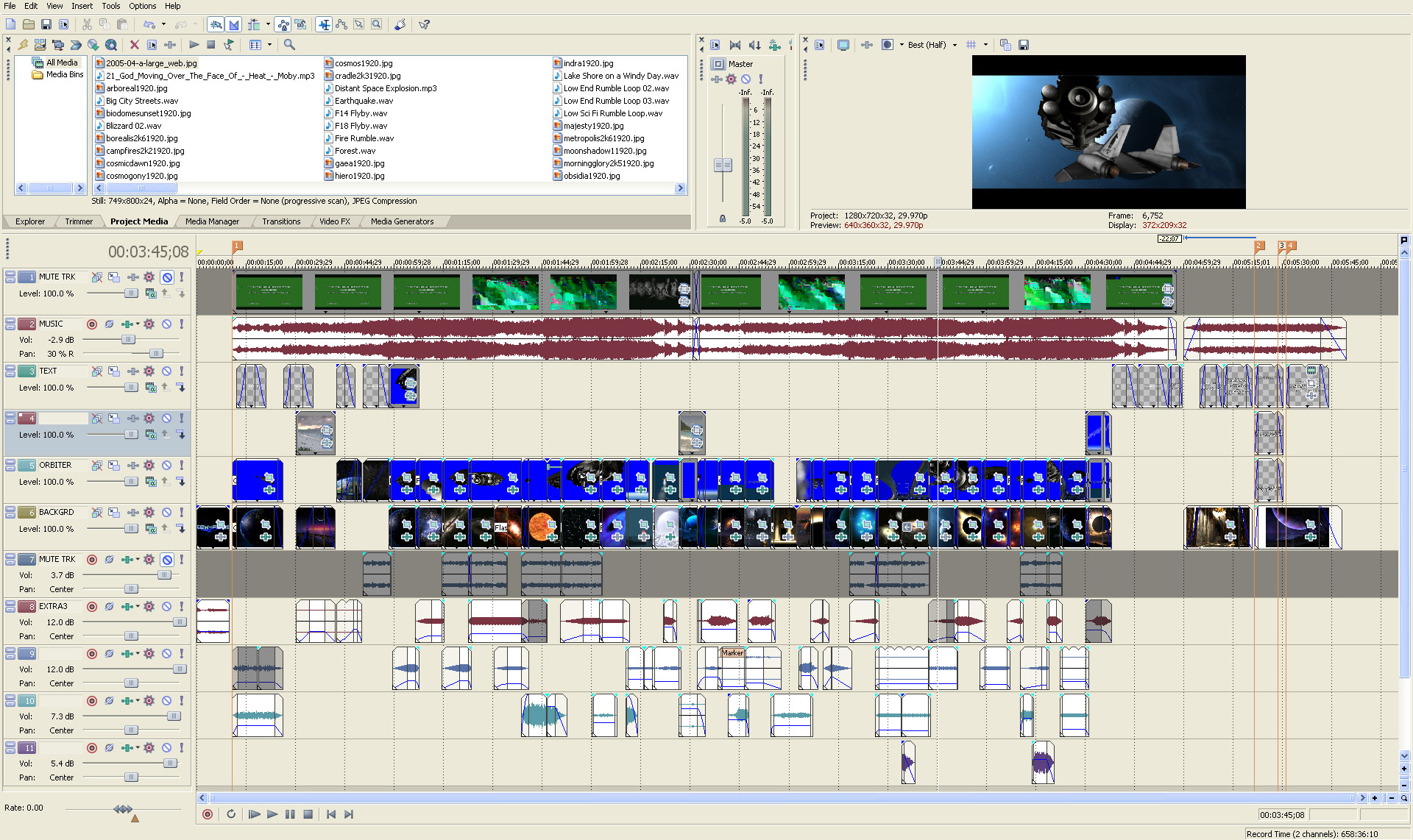Viewport: 1413px width, 840px height.
Task: Open the Options menu
Action: (x=143, y=6)
